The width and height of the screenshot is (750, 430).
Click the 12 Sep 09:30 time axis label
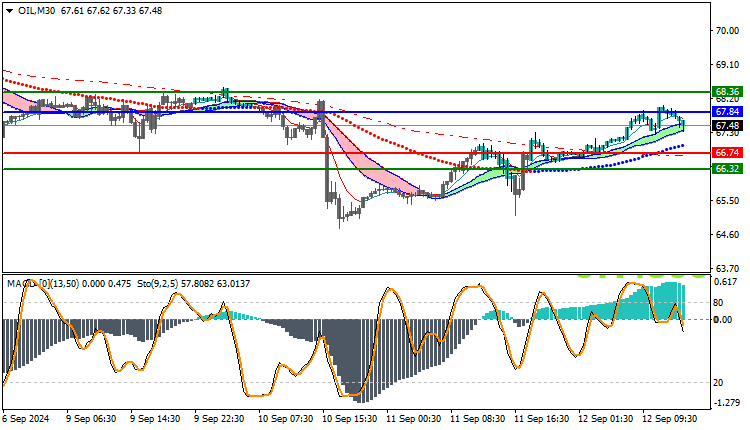[670, 419]
